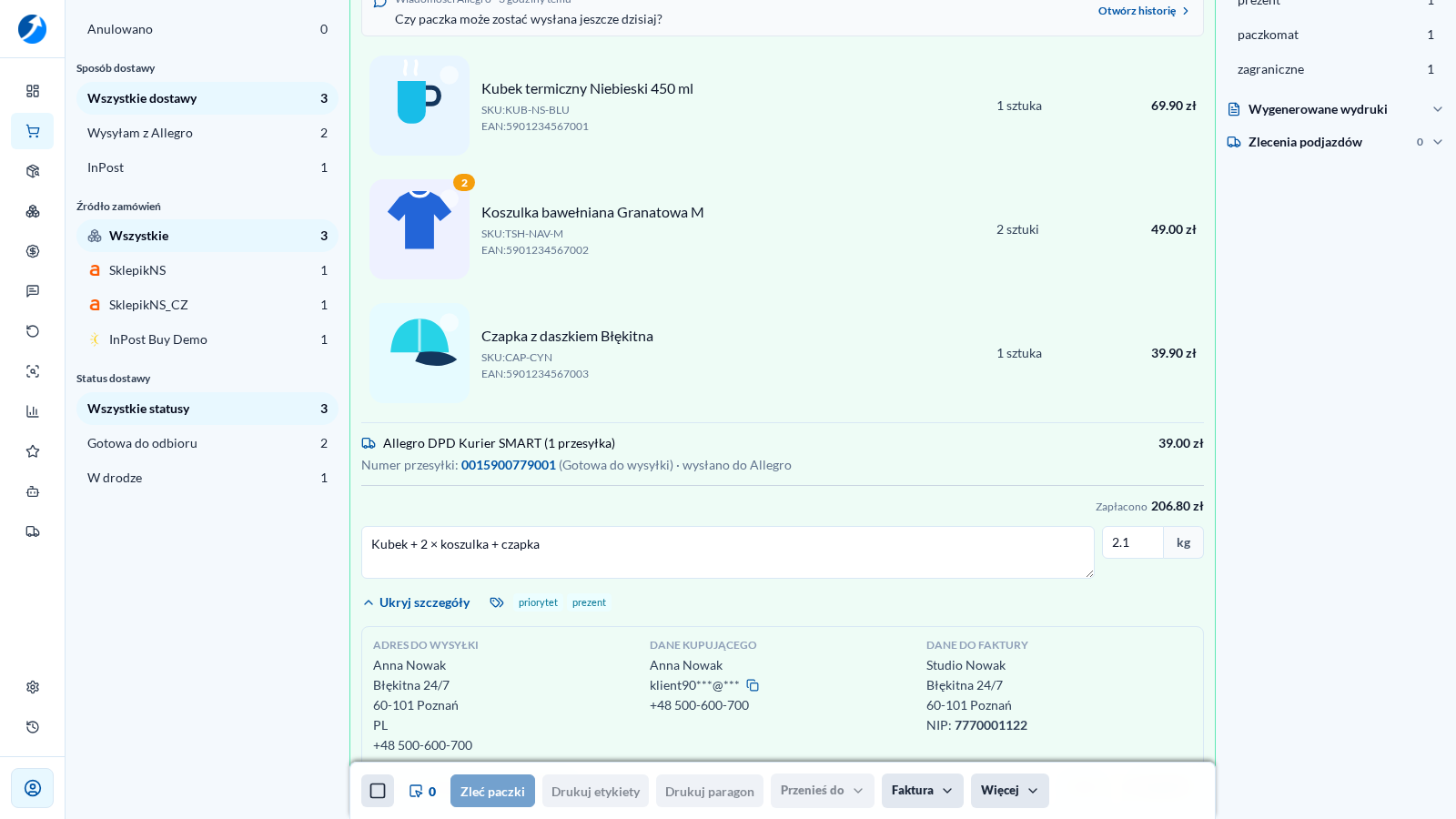Copy the buyer email address icon
The image size is (1456, 819).
(x=753, y=685)
